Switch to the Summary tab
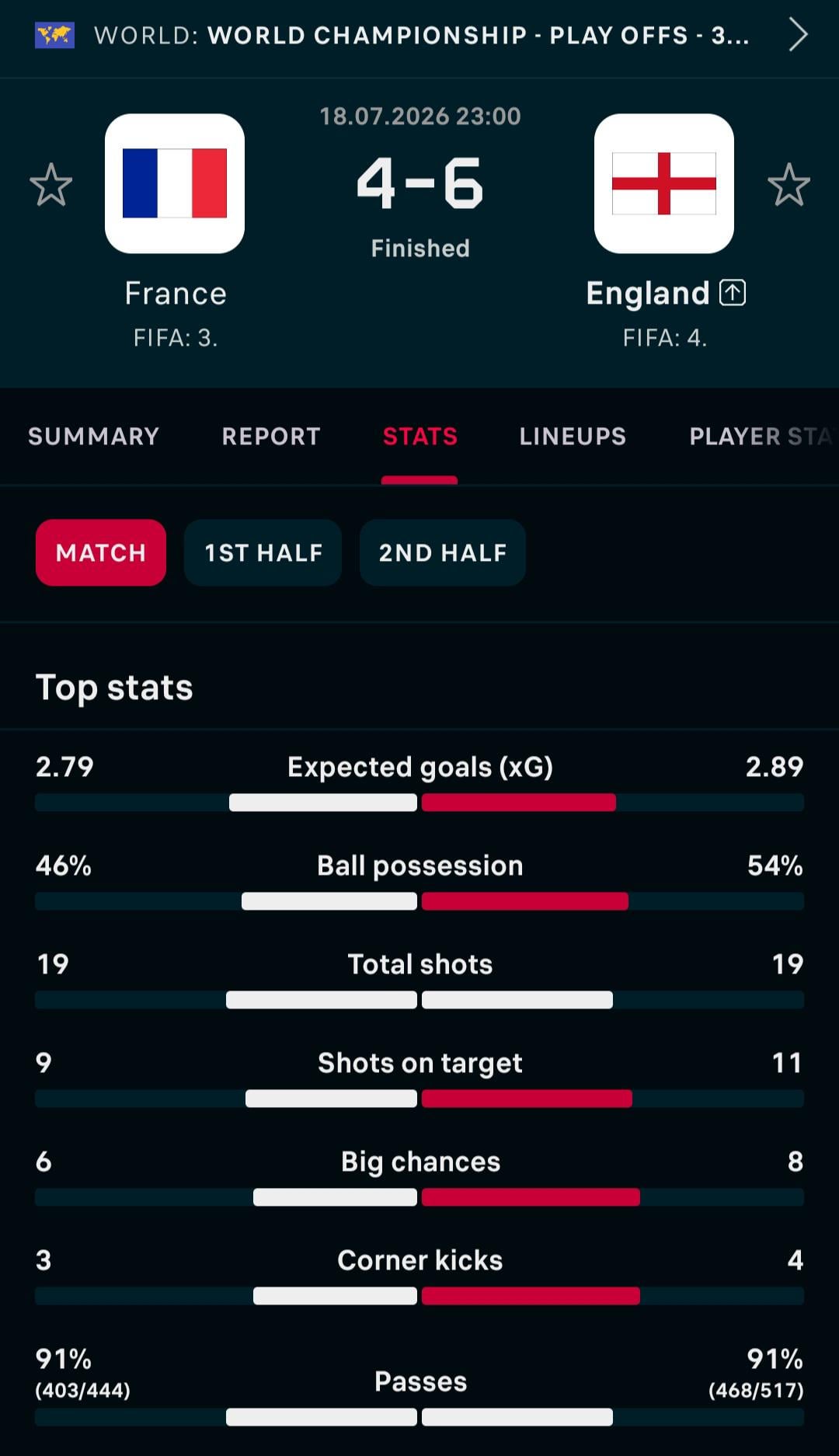 tap(94, 437)
